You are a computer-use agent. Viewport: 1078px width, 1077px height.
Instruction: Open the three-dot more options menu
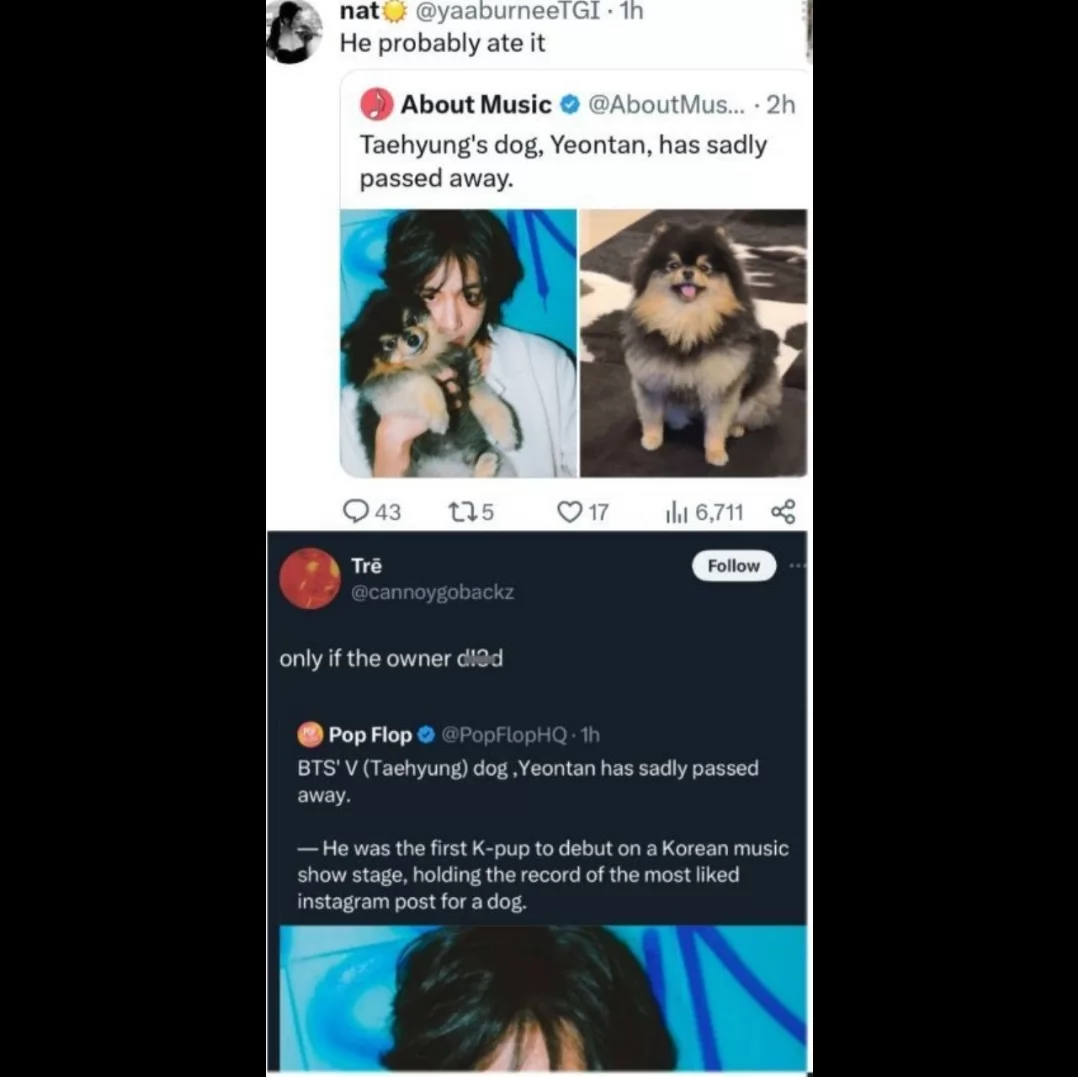coord(798,566)
